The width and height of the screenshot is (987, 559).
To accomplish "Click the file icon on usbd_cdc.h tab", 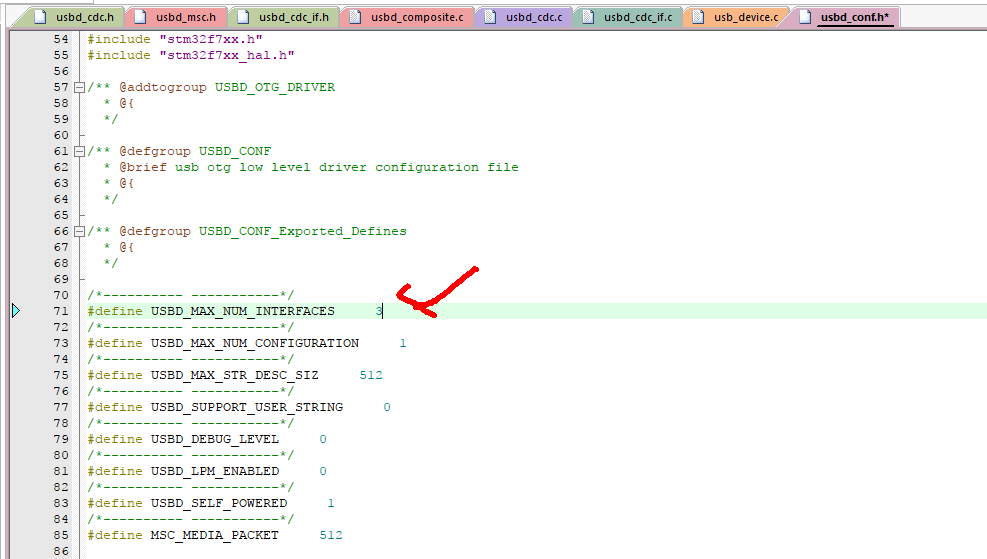I will click(40, 17).
